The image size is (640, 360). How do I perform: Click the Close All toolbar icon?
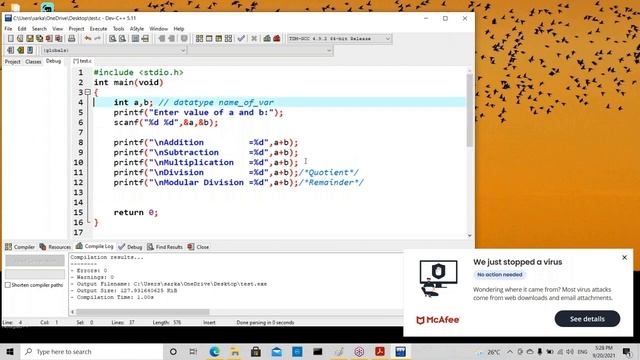(59, 38)
